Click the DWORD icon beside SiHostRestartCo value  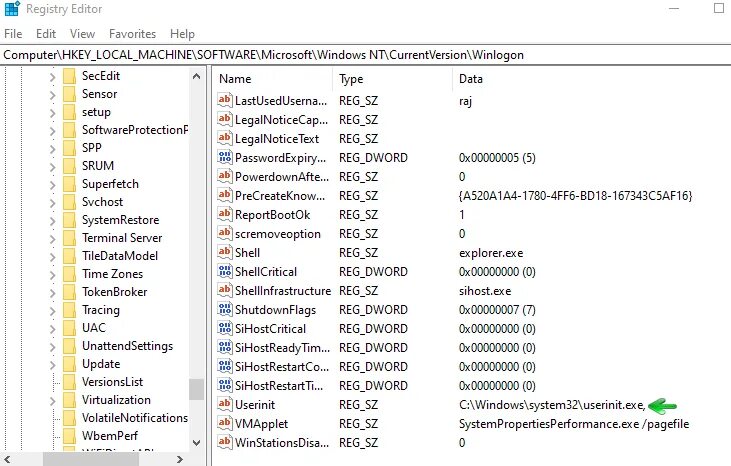(x=225, y=366)
